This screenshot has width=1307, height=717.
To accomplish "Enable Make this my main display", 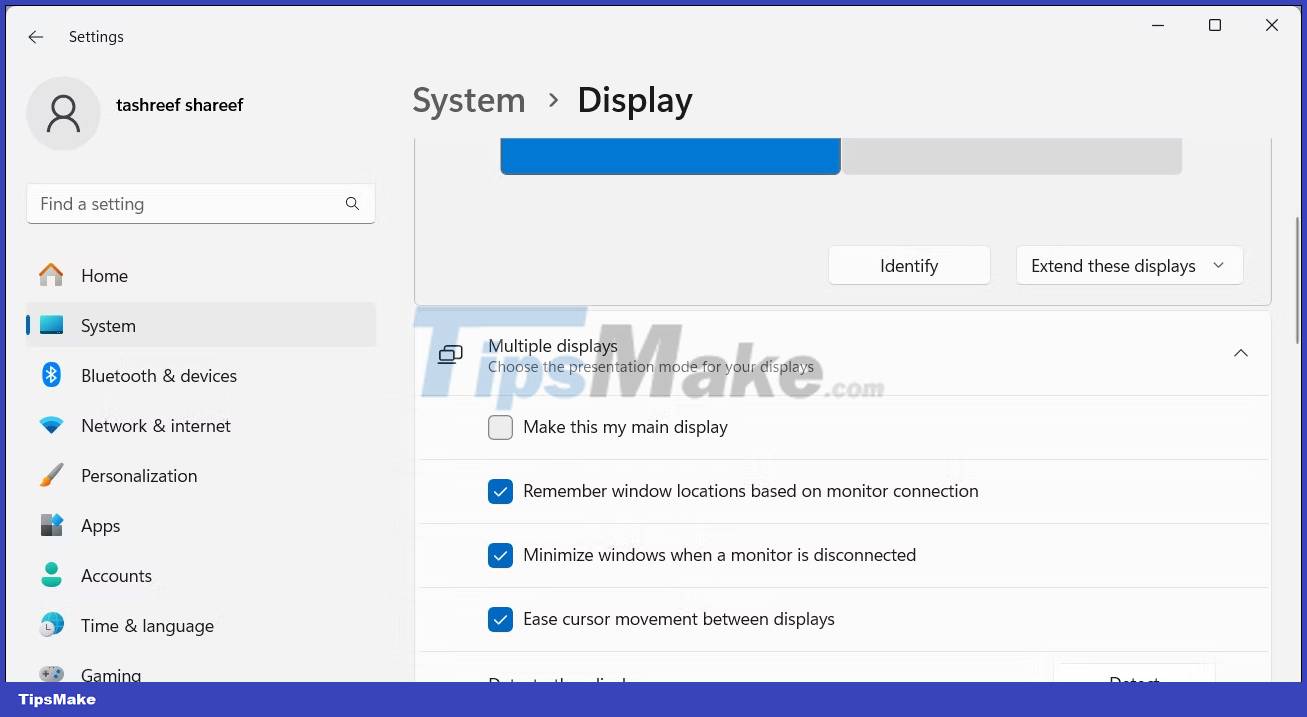I will (x=500, y=427).
